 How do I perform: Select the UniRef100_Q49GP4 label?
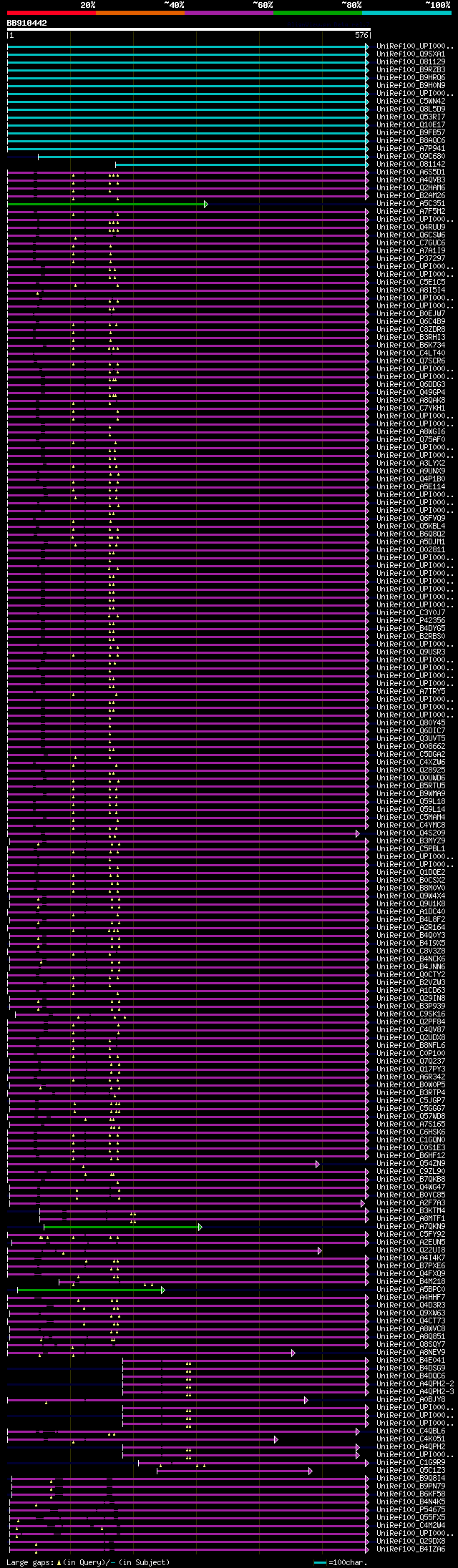tap(411, 392)
